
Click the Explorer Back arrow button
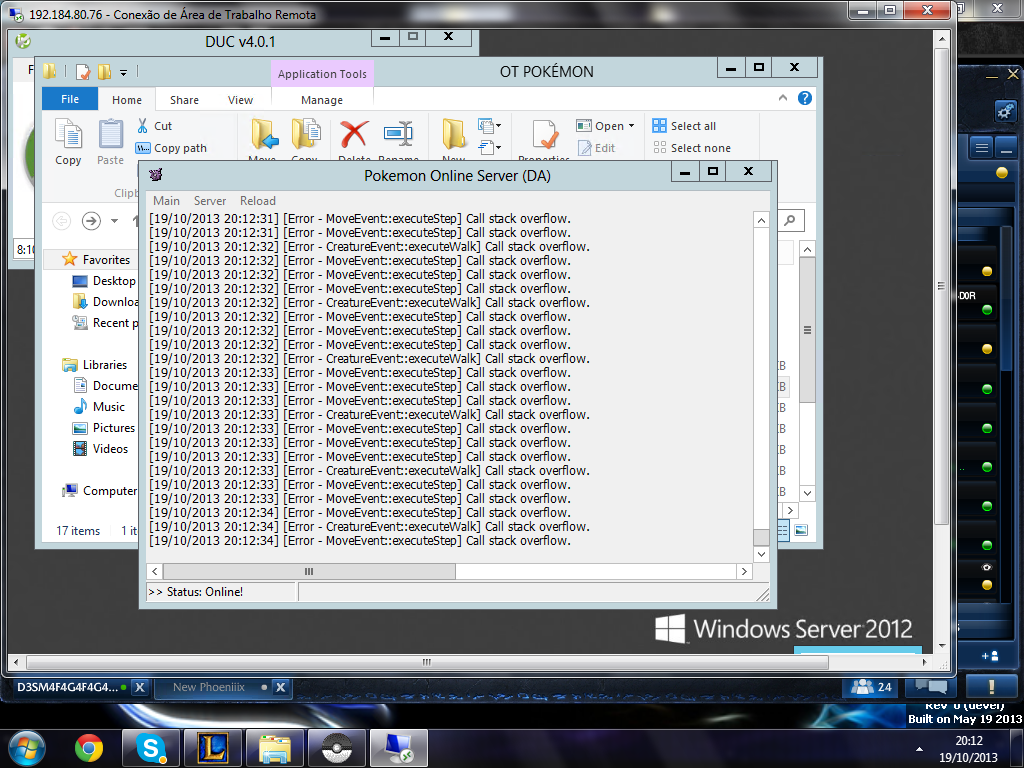click(61, 221)
